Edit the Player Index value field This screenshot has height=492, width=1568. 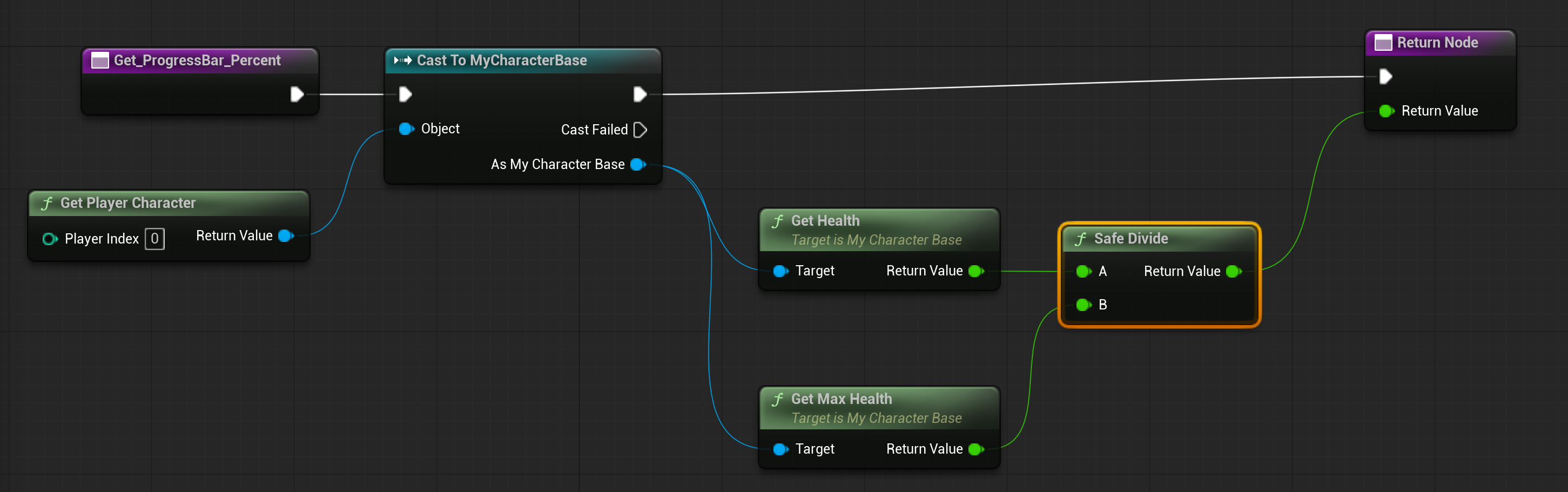(x=154, y=239)
